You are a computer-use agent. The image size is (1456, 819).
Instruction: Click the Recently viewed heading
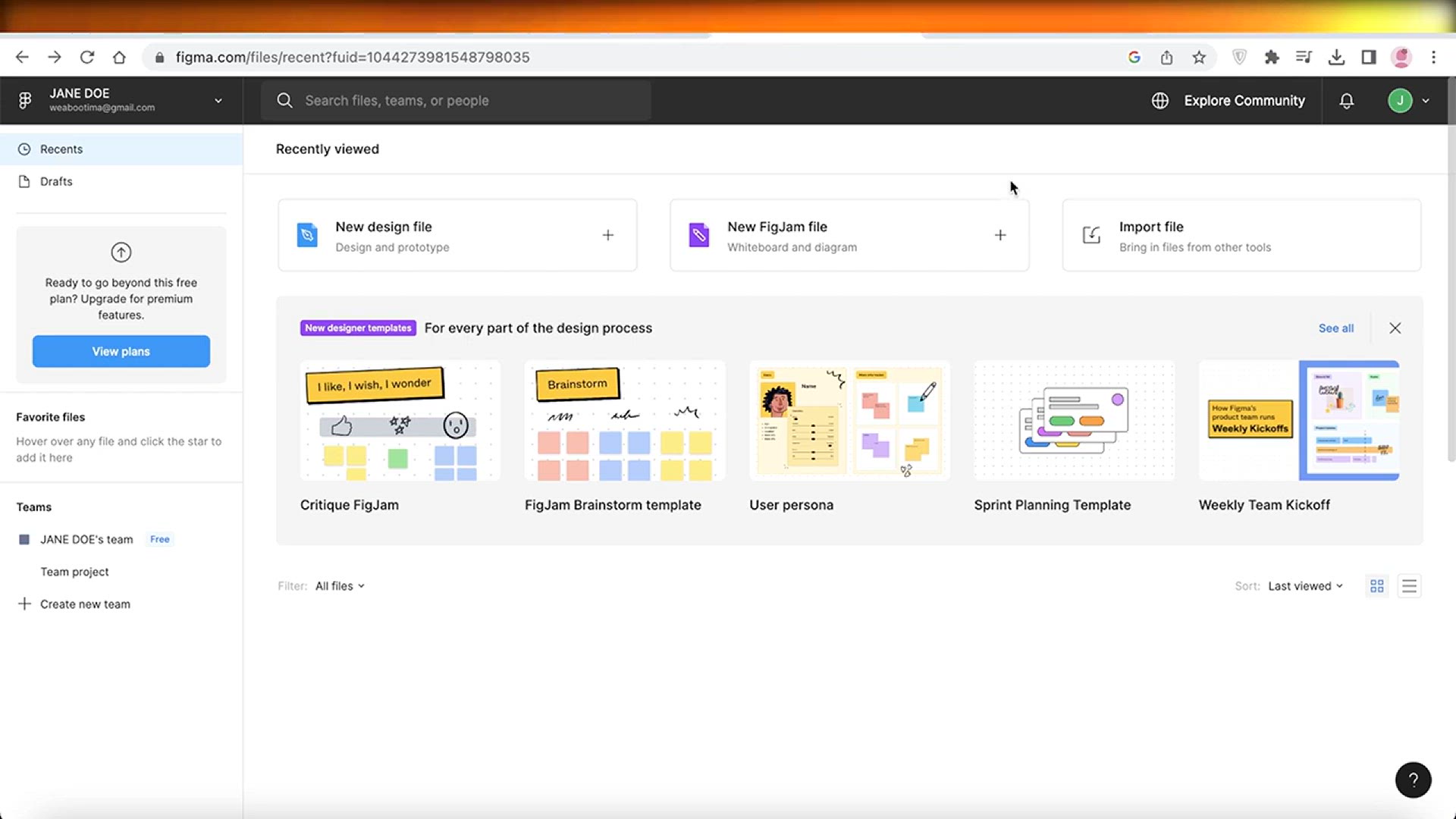[328, 149]
